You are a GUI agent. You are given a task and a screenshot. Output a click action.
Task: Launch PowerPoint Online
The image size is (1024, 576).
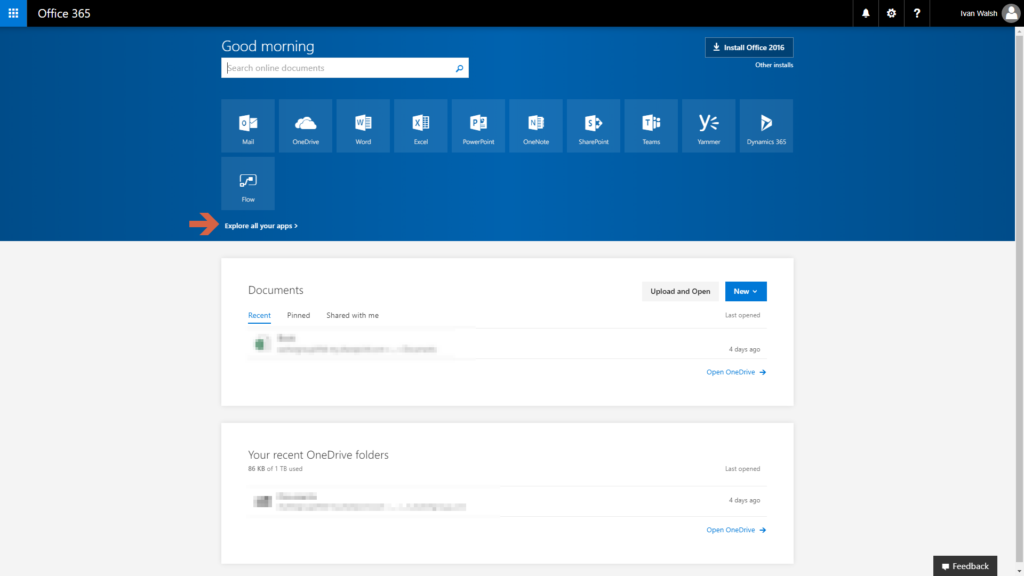click(478, 125)
